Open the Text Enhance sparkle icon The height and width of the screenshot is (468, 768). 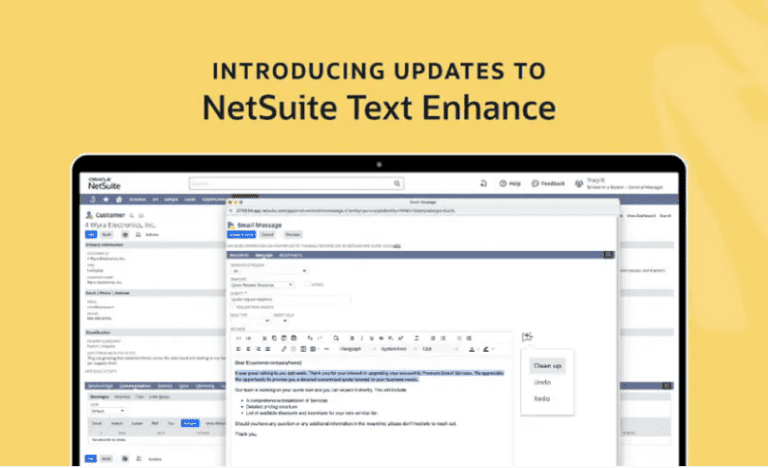point(527,337)
